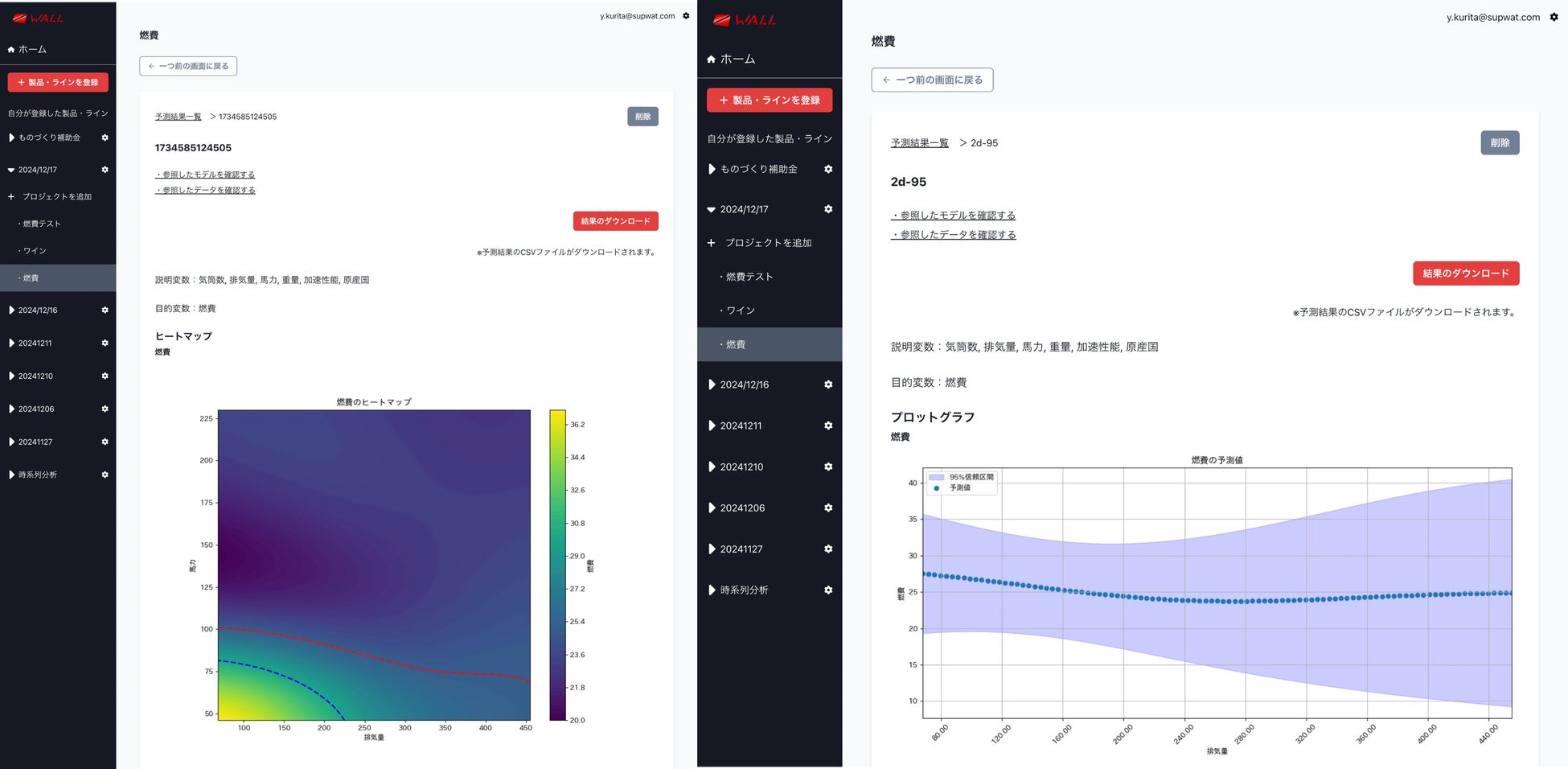The image size is (1568, 769).
Task: Click 一つ前の画面に戻る in the left window
Action: [x=188, y=66]
